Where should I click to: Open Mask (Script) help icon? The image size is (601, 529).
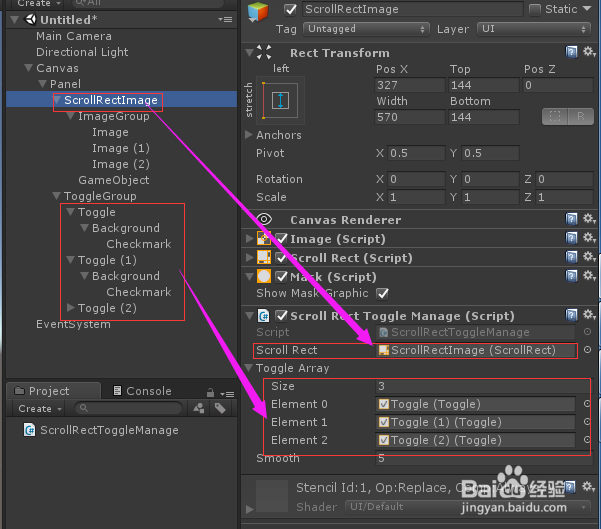(x=571, y=276)
